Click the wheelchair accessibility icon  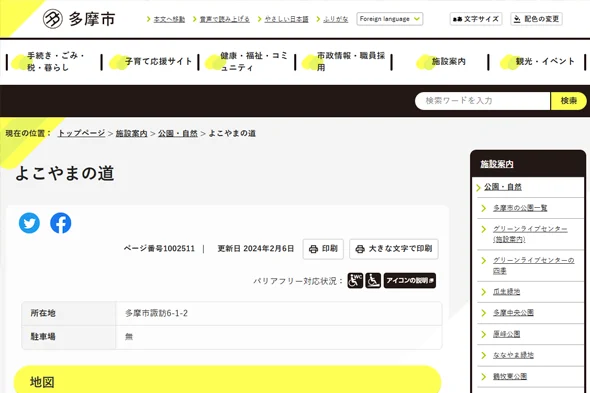[373, 280]
